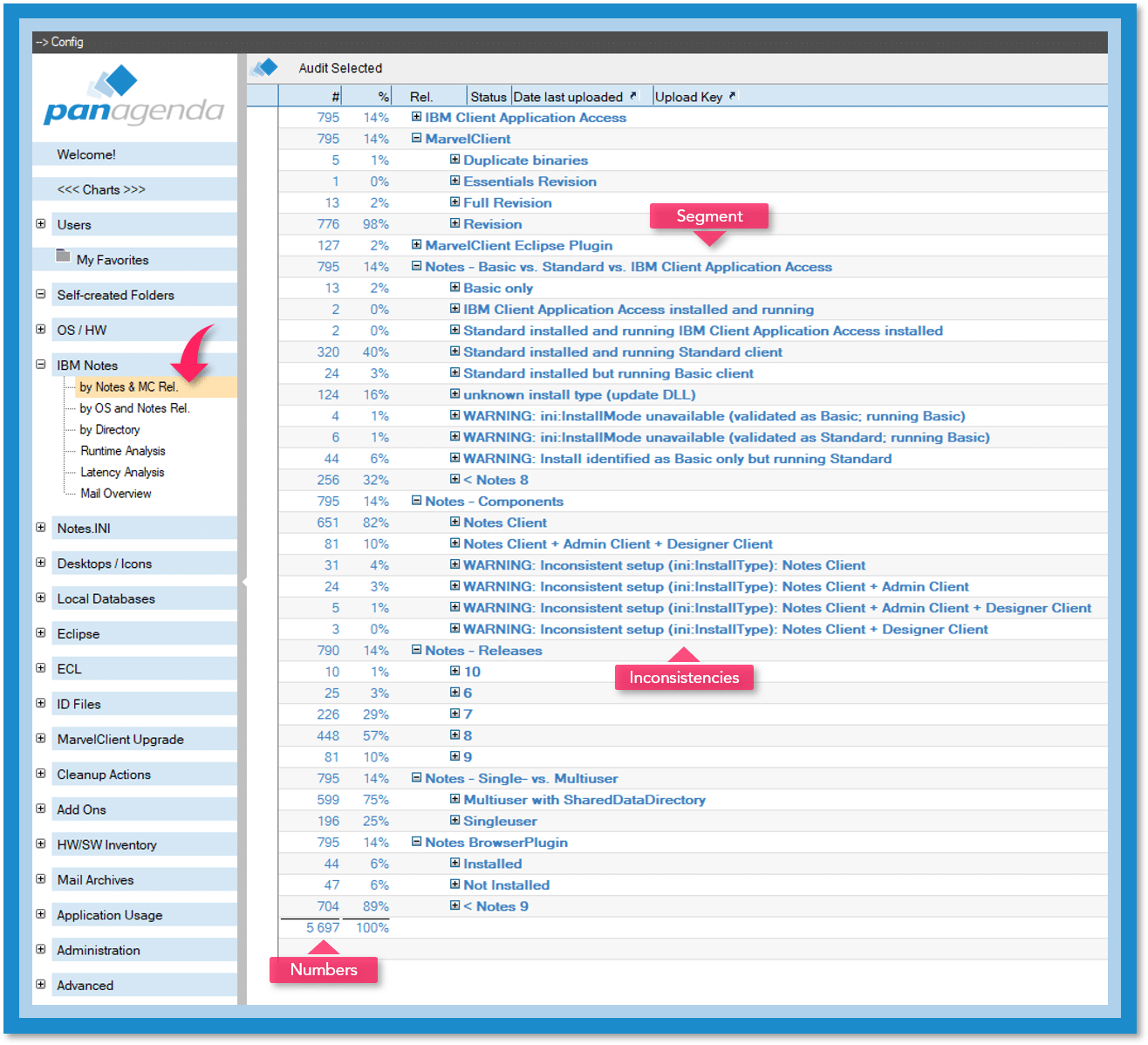Select by OS and Notes Rel. view
This screenshot has width=1148, height=1045.
click(134, 408)
